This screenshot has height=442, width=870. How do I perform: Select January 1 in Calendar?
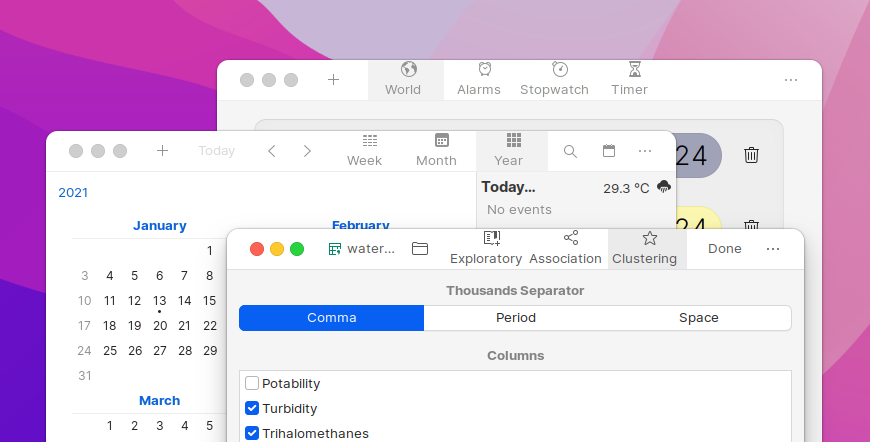pos(209,251)
